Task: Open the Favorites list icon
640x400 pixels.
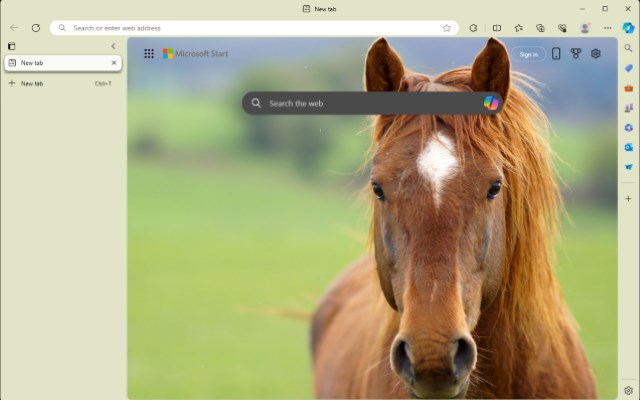Action: [x=519, y=28]
